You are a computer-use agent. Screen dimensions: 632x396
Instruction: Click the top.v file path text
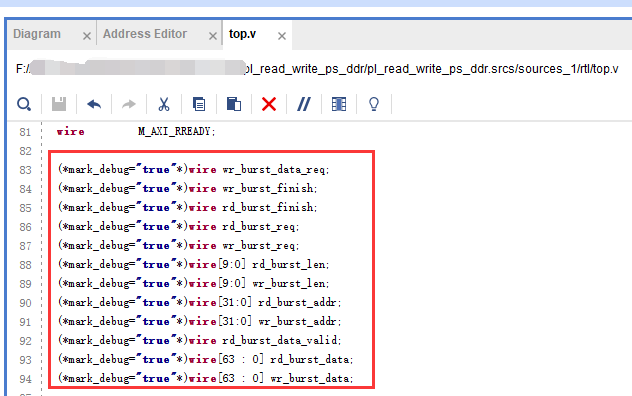pos(317,69)
